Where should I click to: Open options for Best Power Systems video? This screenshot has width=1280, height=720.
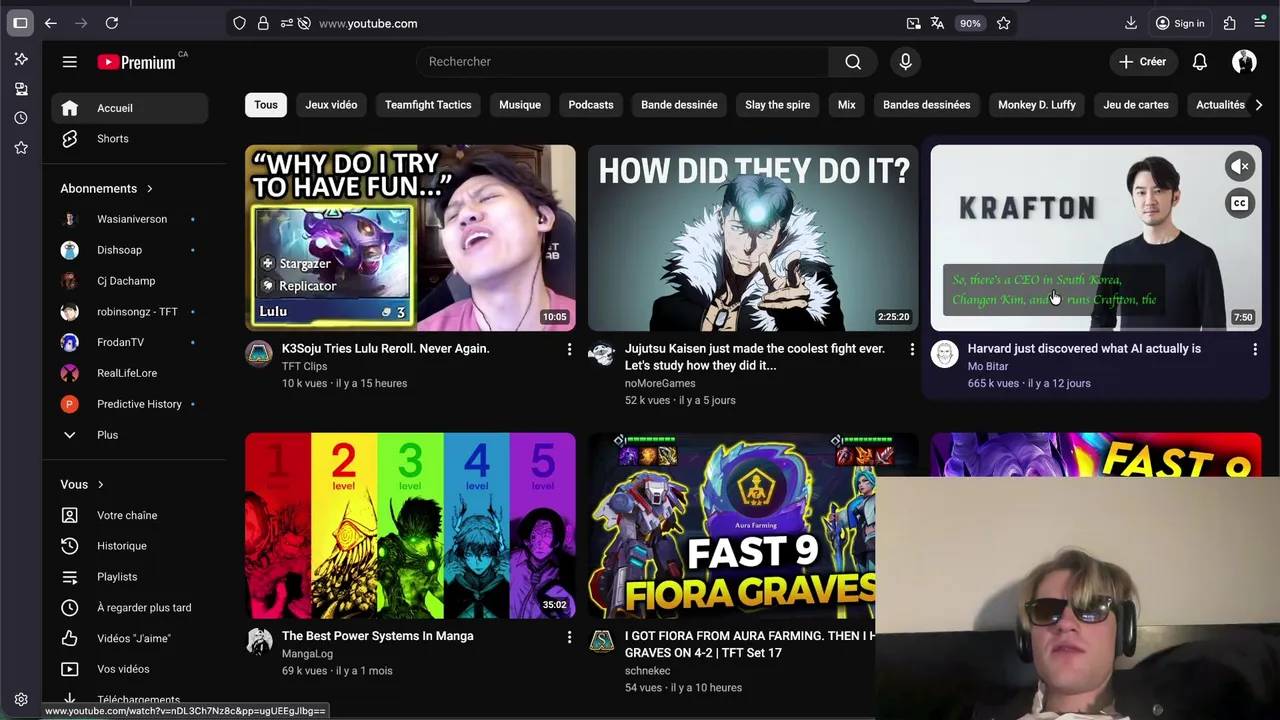(569, 637)
